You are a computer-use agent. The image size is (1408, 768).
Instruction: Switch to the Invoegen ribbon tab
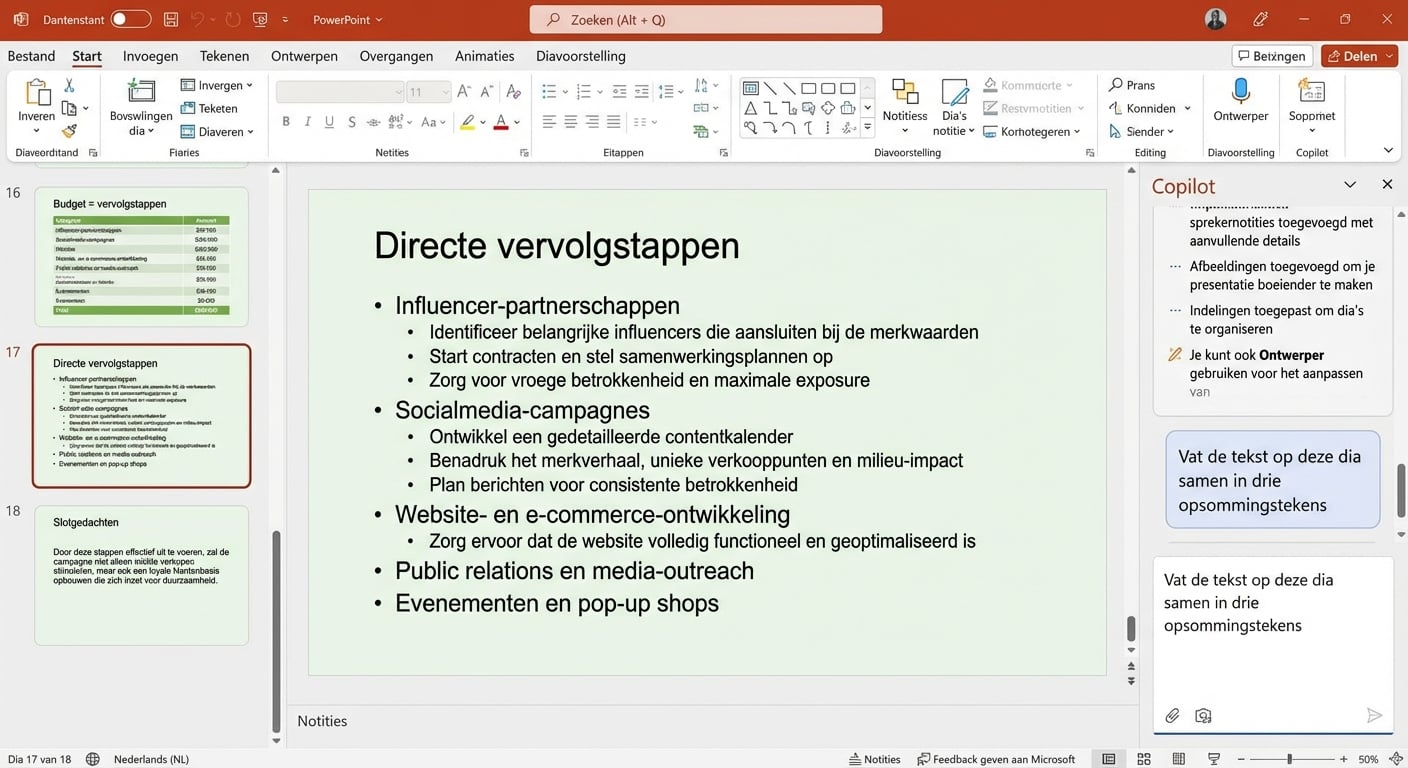[x=149, y=56]
